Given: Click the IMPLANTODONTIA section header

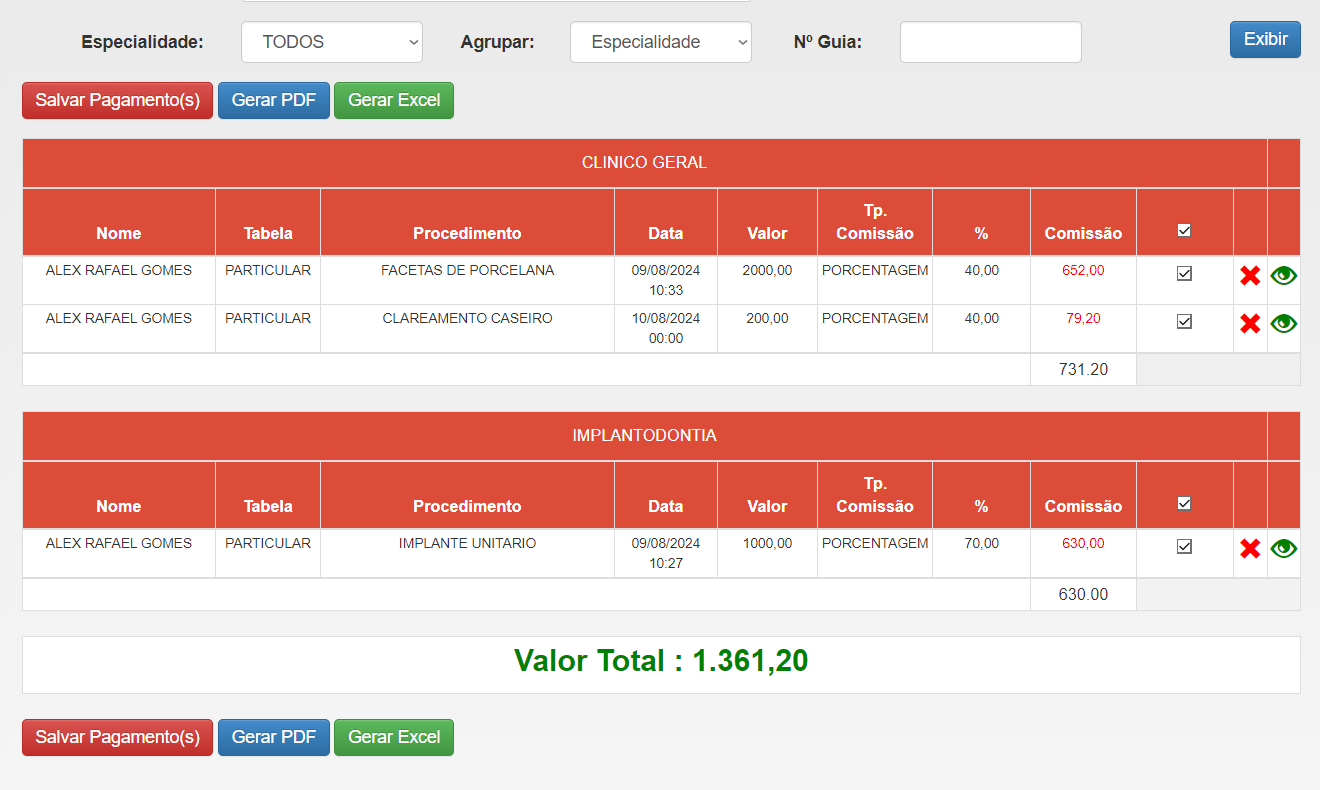Looking at the screenshot, I should tap(644, 436).
